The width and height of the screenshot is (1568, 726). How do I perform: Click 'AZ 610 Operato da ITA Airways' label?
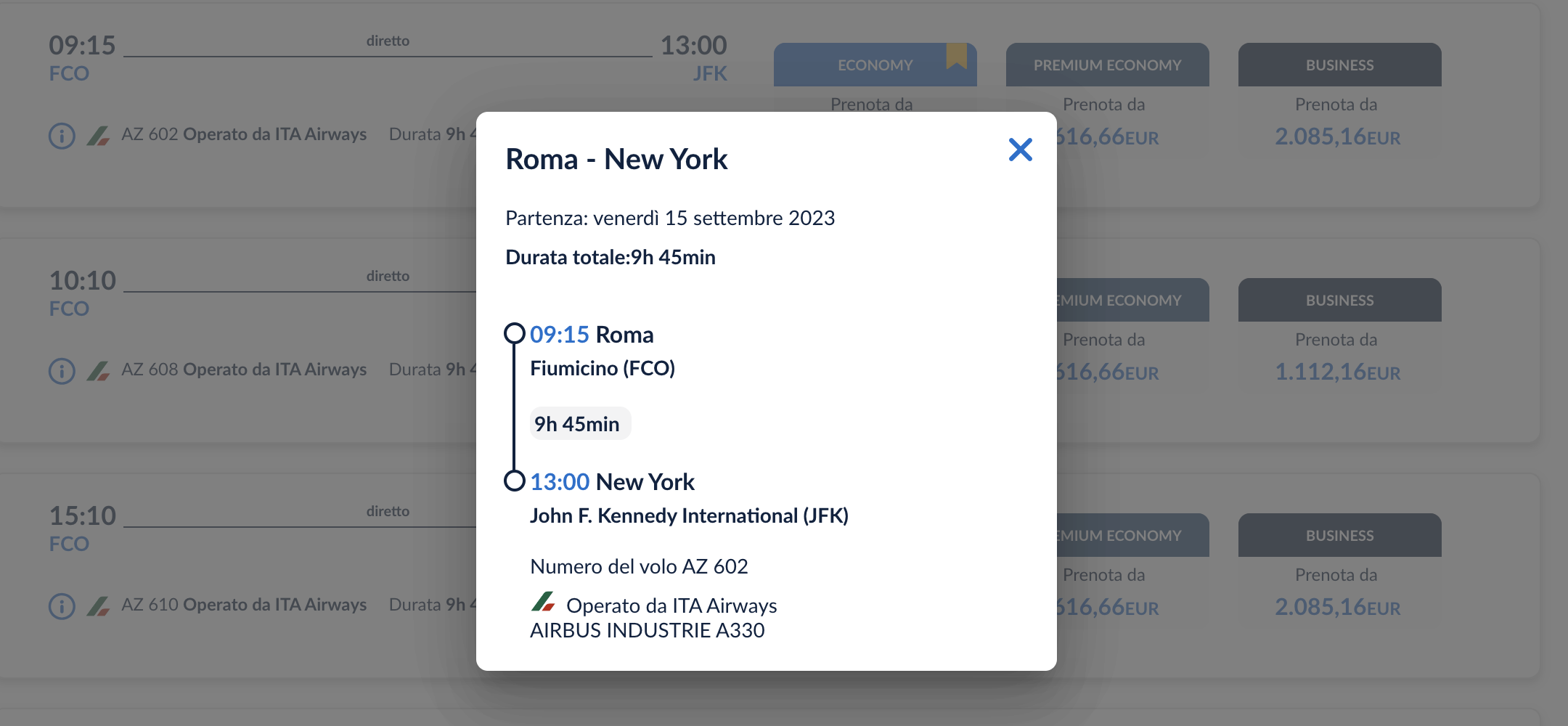point(244,605)
